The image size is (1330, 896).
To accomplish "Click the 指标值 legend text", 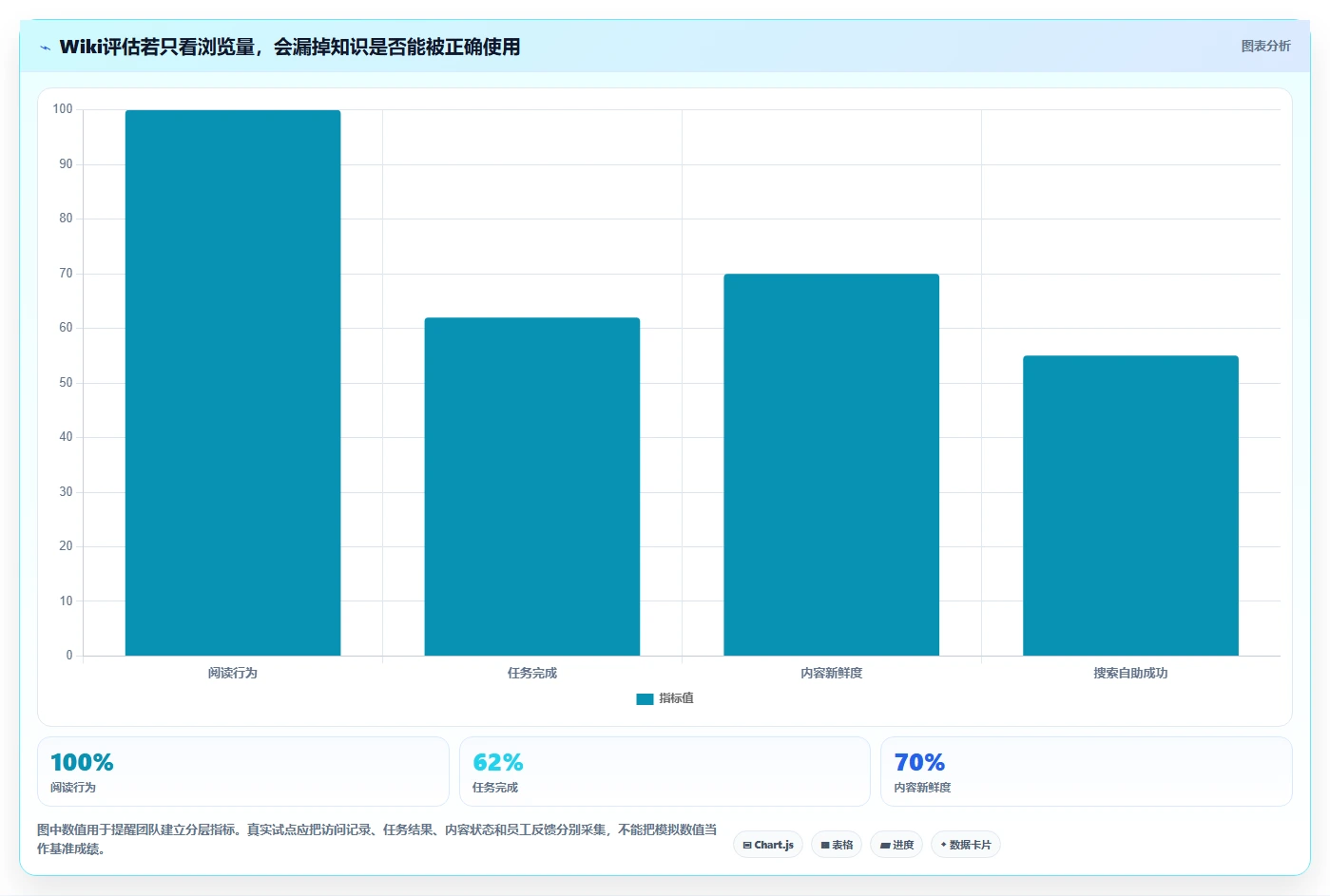I will pos(676,698).
